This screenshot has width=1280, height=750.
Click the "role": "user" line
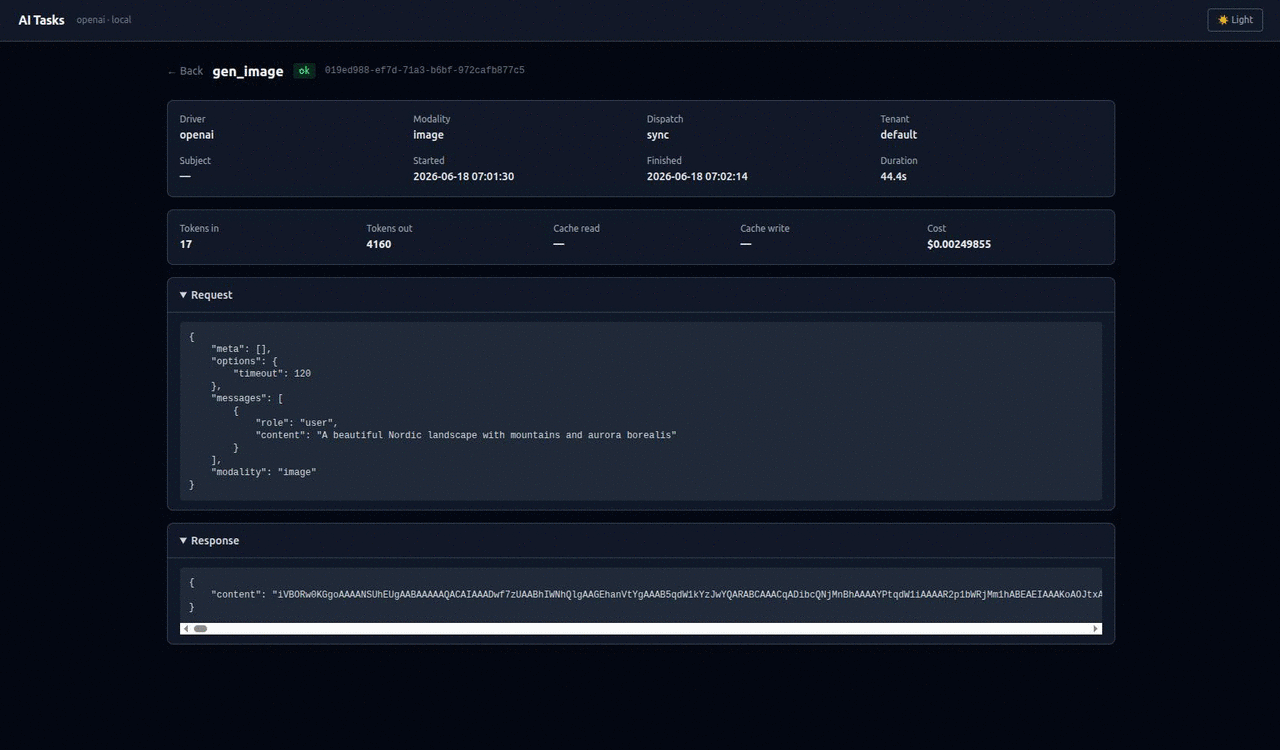[x=297, y=423]
